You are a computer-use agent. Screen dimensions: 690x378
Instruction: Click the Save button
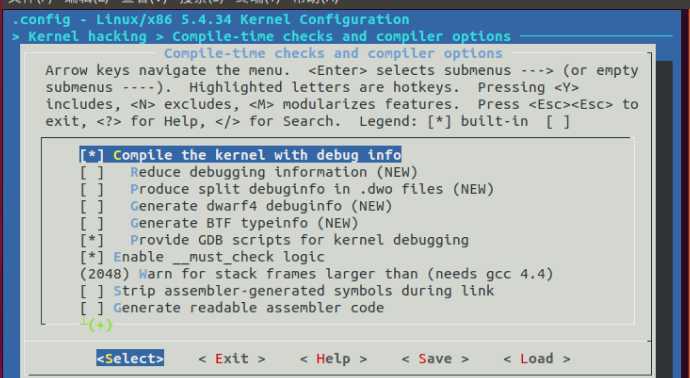pyautogui.click(x=435, y=359)
